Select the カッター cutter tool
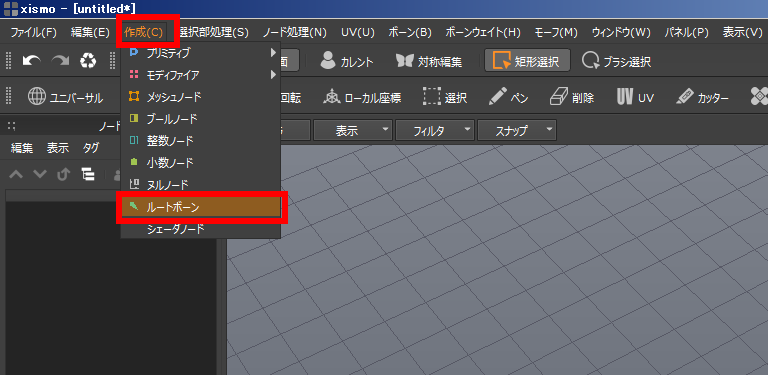This screenshot has width=768, height=375. (x=702, y=97)
